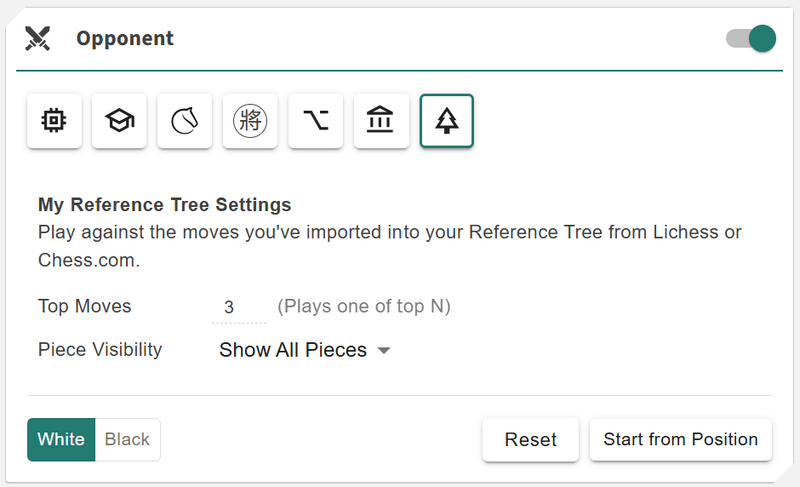Click the Top Moves number field
Image resolution: width=800 pixels, height=487 pixels.
(238, 307)
